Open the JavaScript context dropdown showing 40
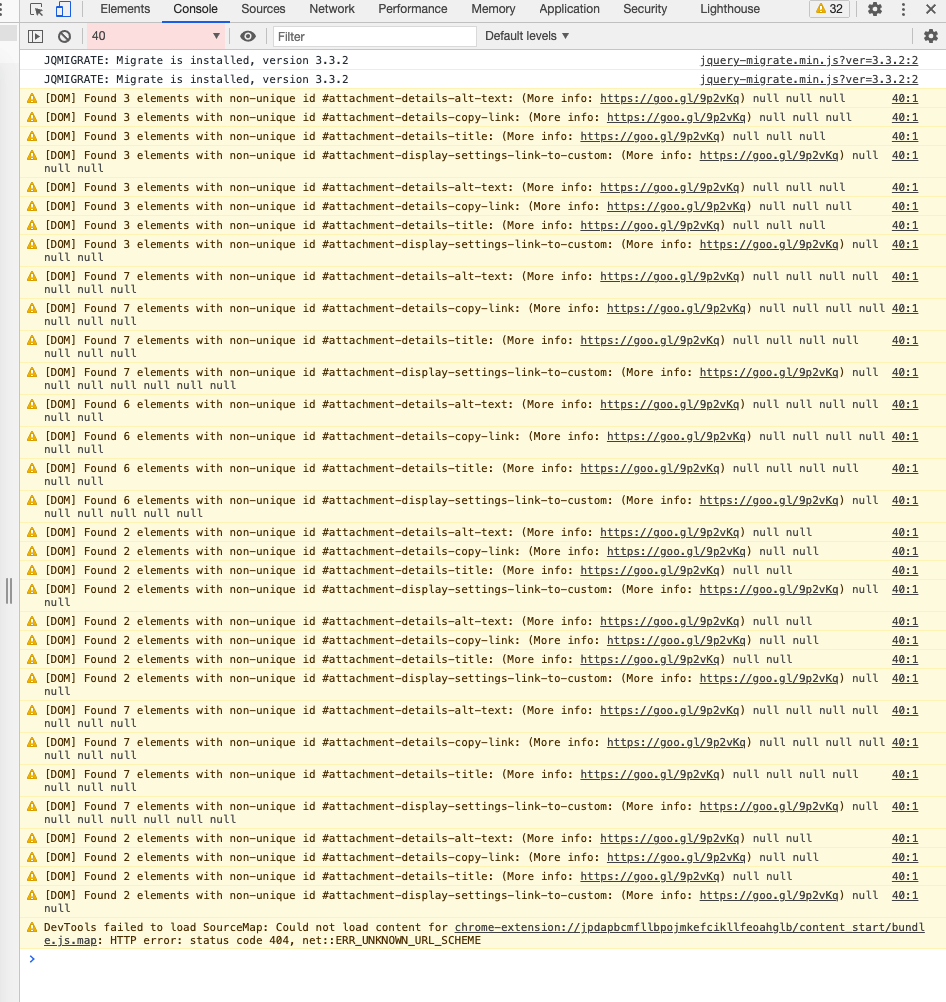 coord(156,36)
